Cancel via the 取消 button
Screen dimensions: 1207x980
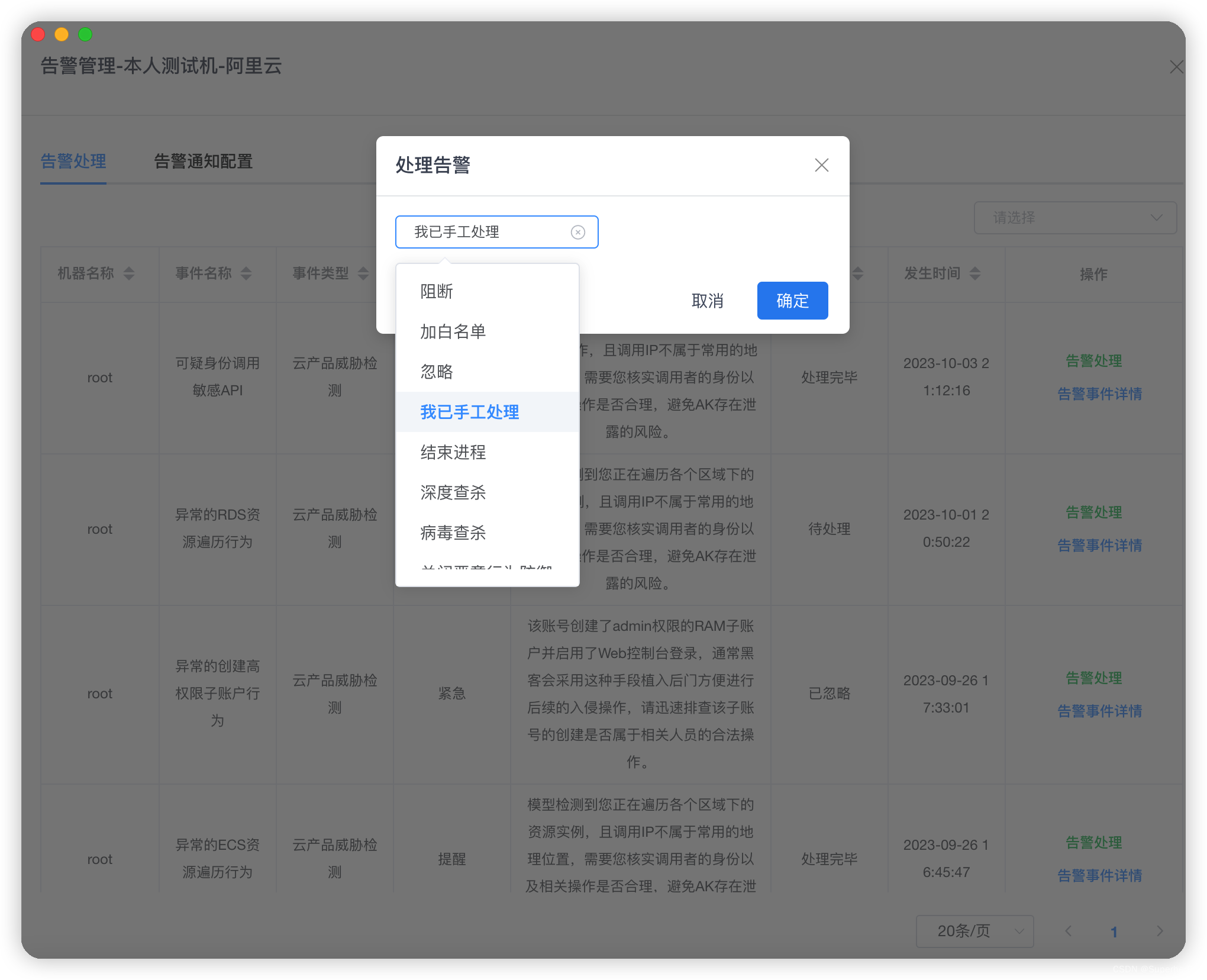[x=707, y=301]
